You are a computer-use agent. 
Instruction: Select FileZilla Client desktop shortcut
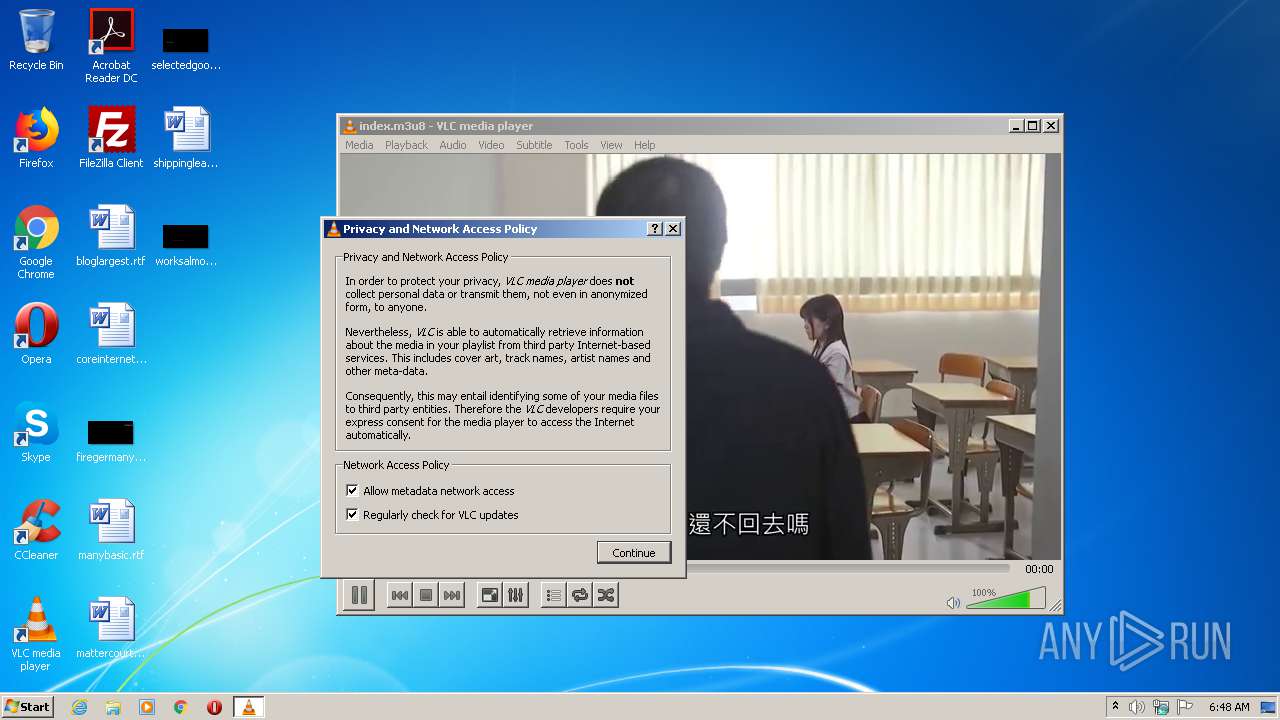tap(111, 138)
